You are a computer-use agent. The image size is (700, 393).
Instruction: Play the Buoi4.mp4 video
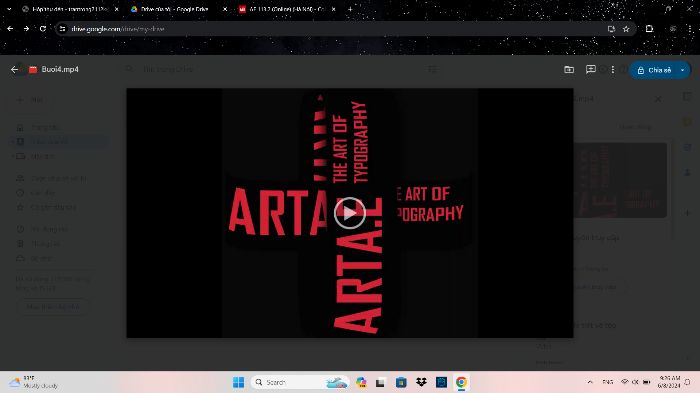coord(350,213)
